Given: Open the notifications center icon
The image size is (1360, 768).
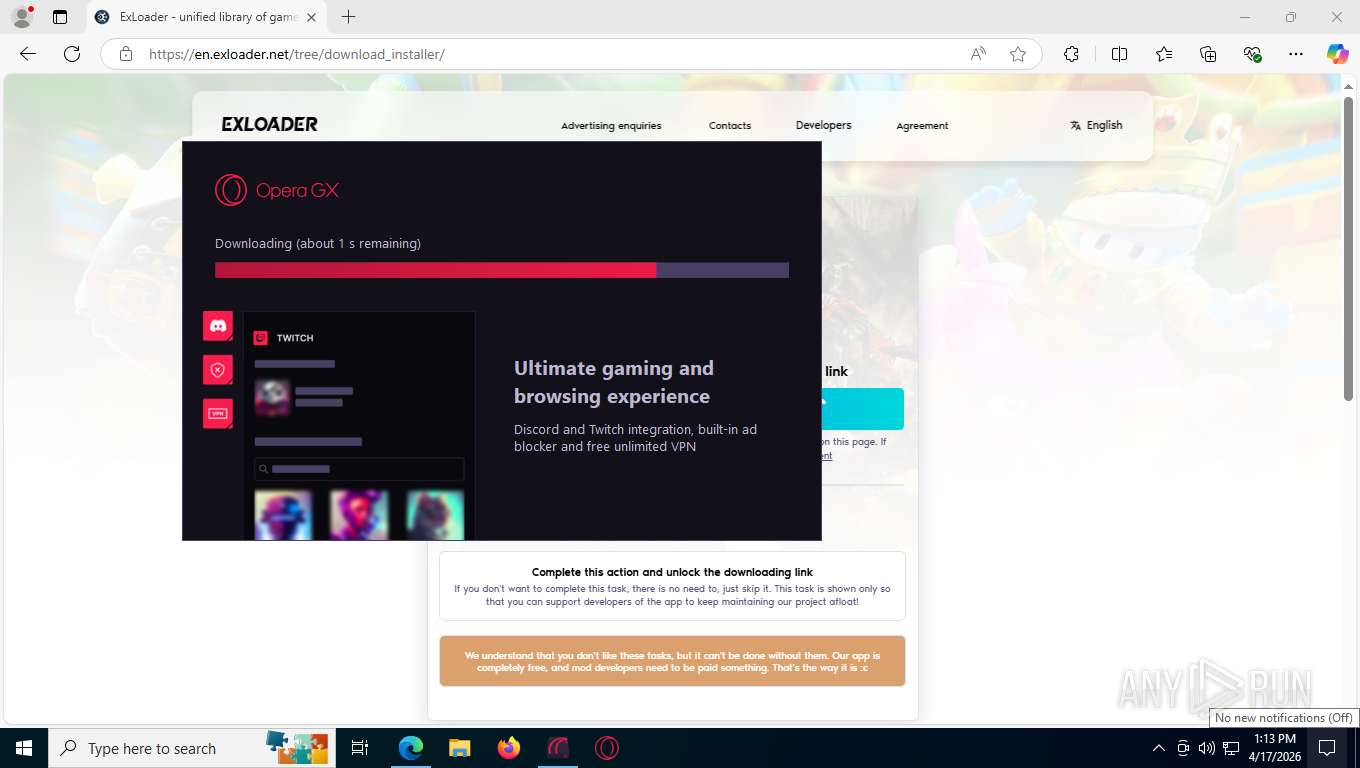Looking at the screenshot, I should point(1327,748).
